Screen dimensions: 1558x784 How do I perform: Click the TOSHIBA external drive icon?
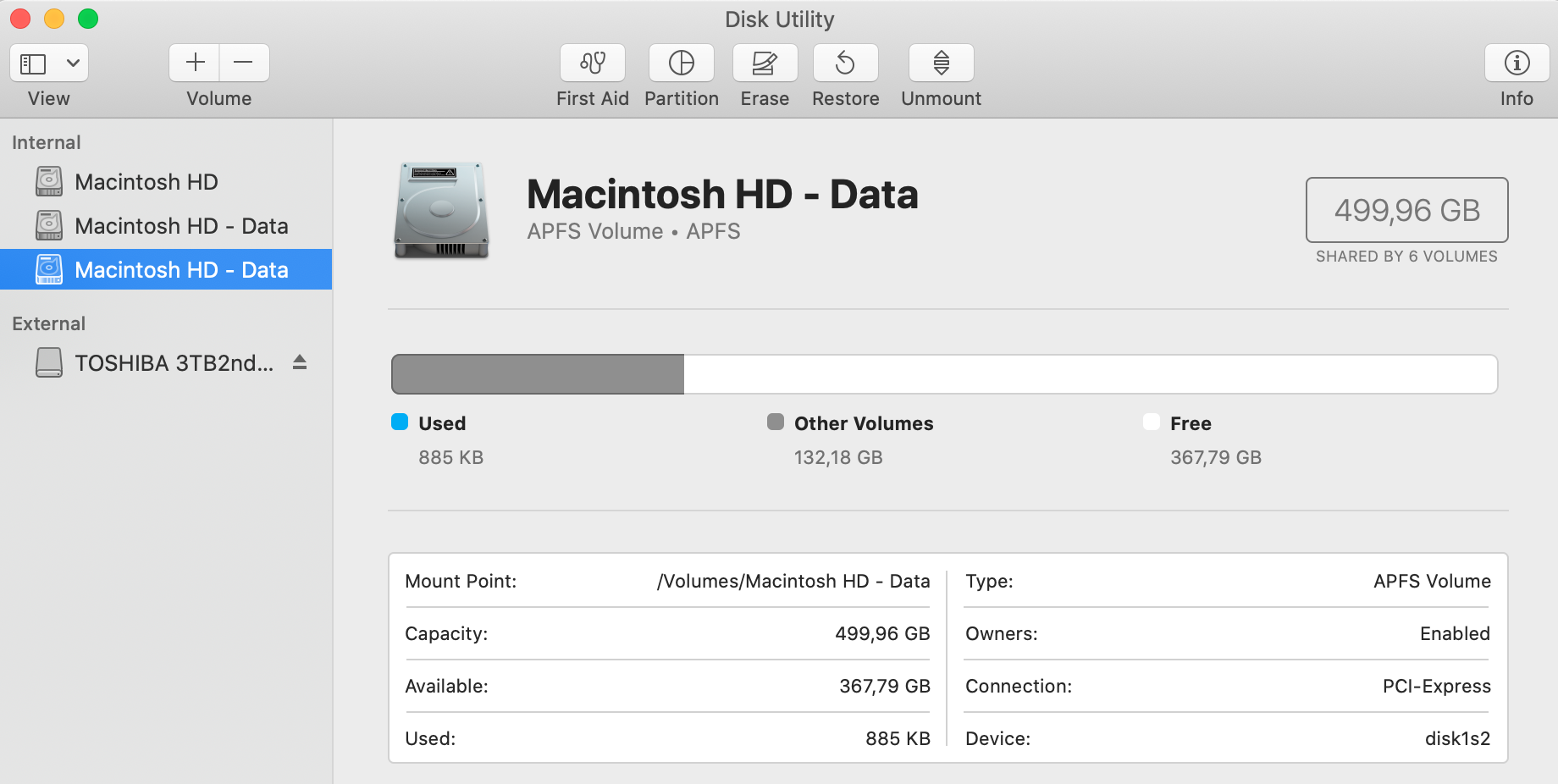coord(49,362)
